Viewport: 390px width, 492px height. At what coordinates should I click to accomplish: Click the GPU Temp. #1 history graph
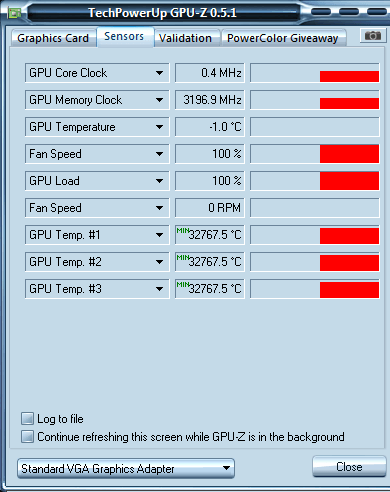coord(315,235)
